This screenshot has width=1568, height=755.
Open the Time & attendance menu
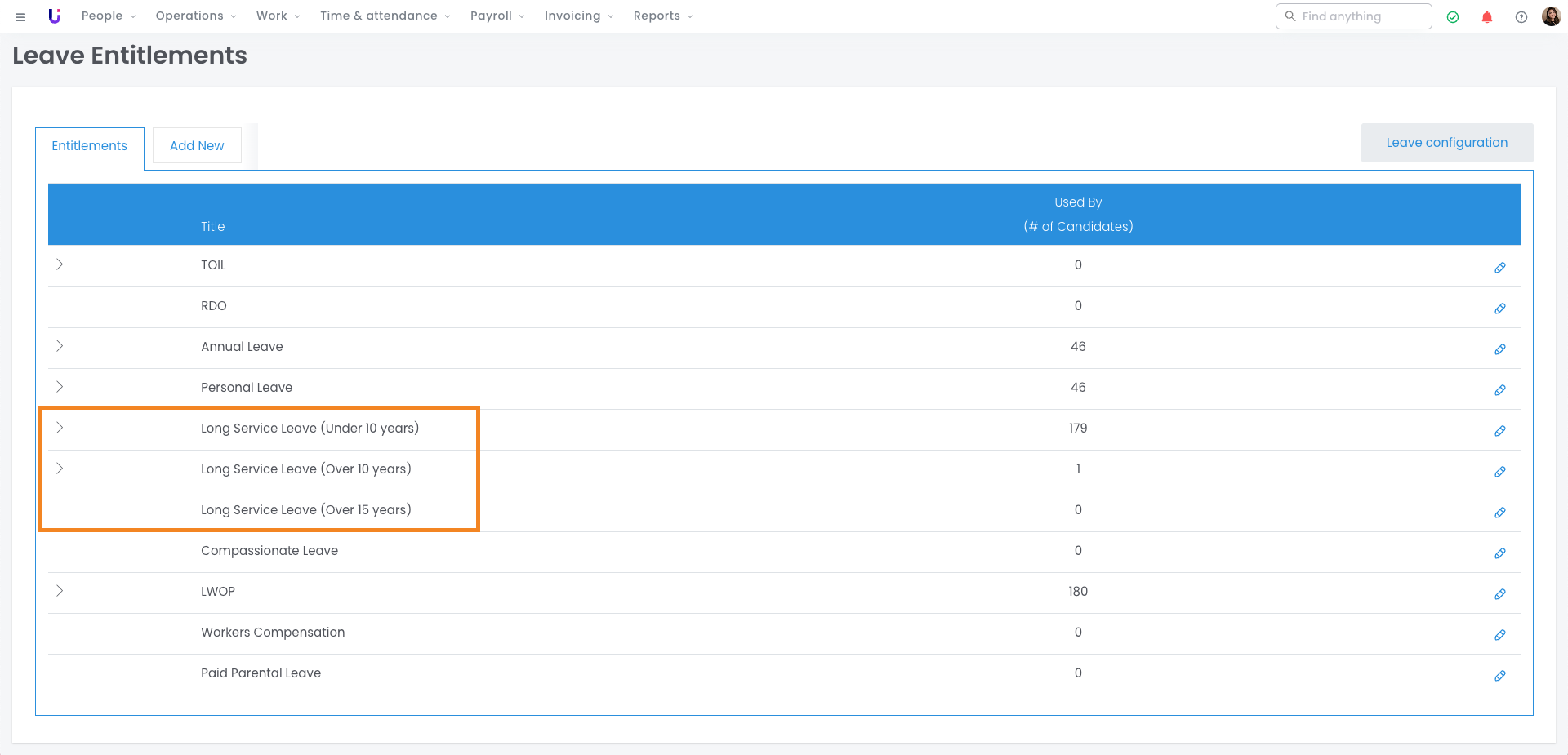click(x=385, y=16)
